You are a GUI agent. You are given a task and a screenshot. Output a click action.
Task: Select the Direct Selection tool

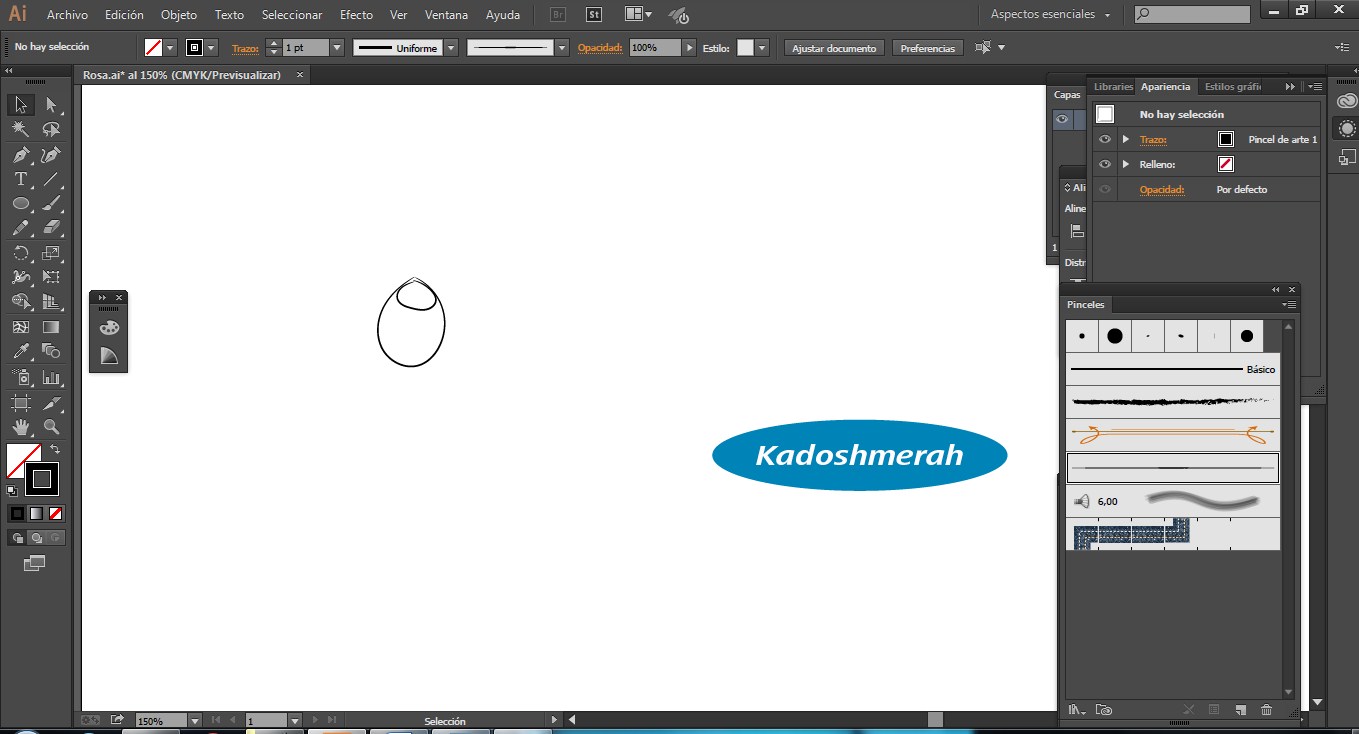tap(51, 104)
